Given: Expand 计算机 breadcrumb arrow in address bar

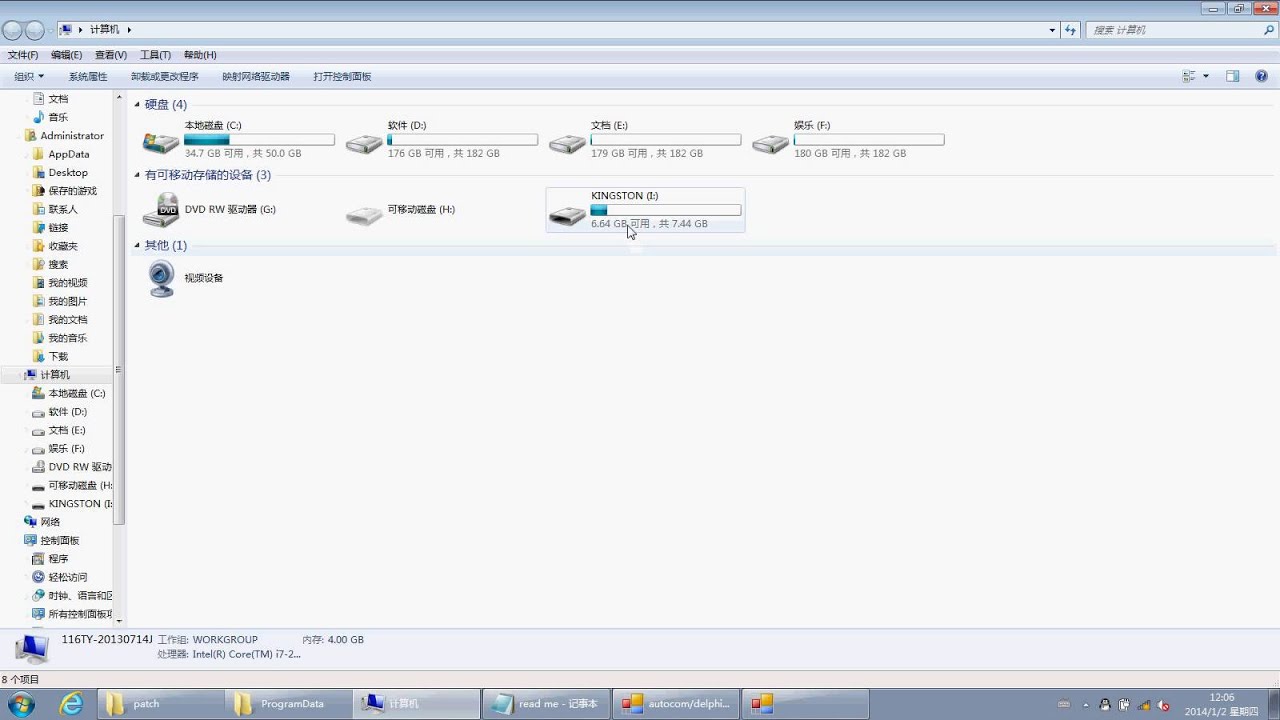Looking at the screenshot, I should [129, 30].
